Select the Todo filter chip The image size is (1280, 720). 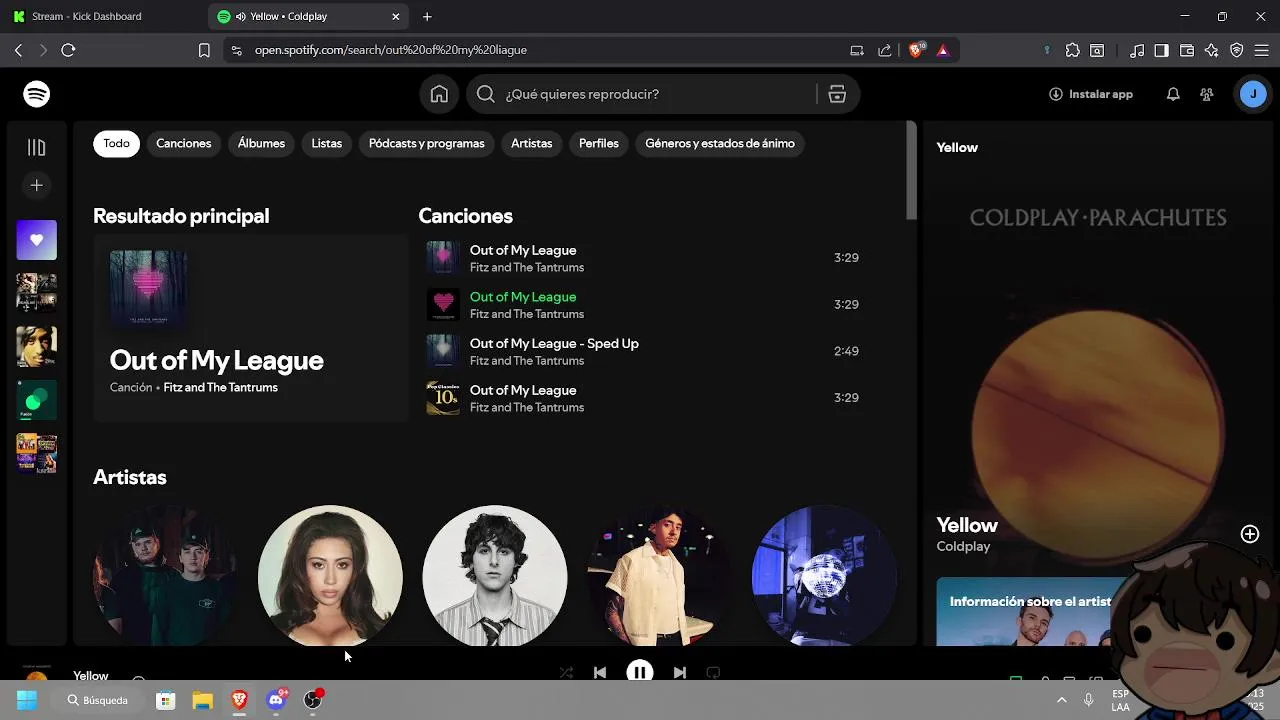tap(116, 143)
